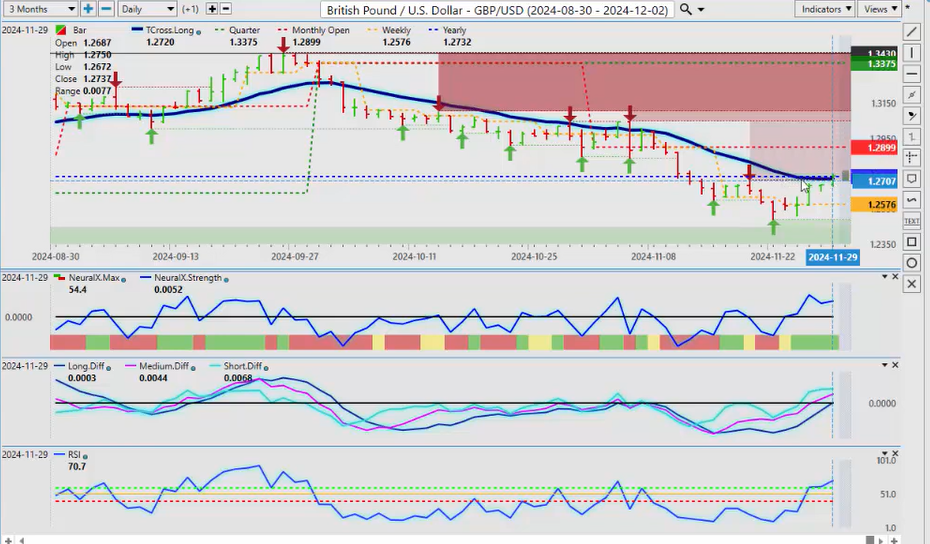Click the magnifier symbol search icon

coord(685,9)
